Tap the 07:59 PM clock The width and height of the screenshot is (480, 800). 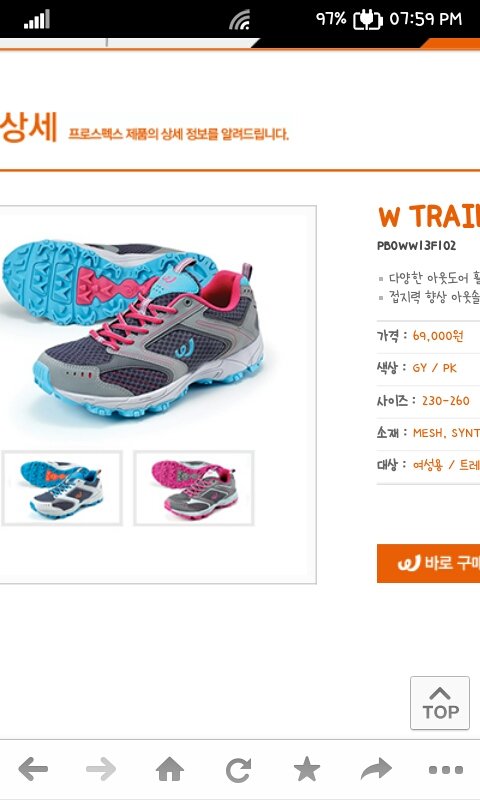click(425, 19)
